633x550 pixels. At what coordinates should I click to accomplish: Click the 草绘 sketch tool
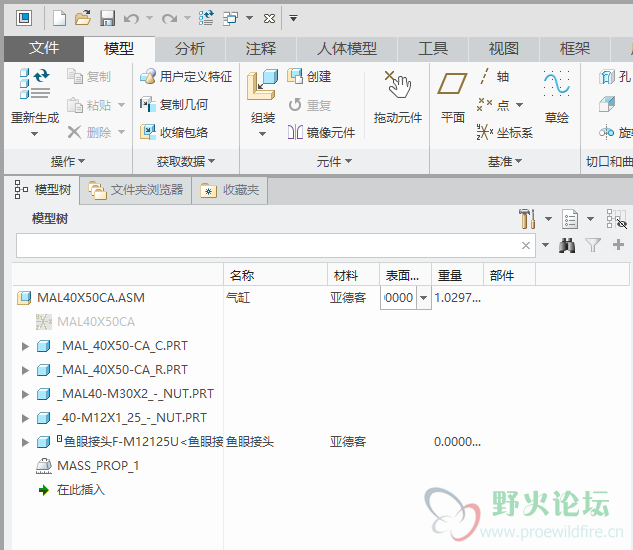pos(557,97)
